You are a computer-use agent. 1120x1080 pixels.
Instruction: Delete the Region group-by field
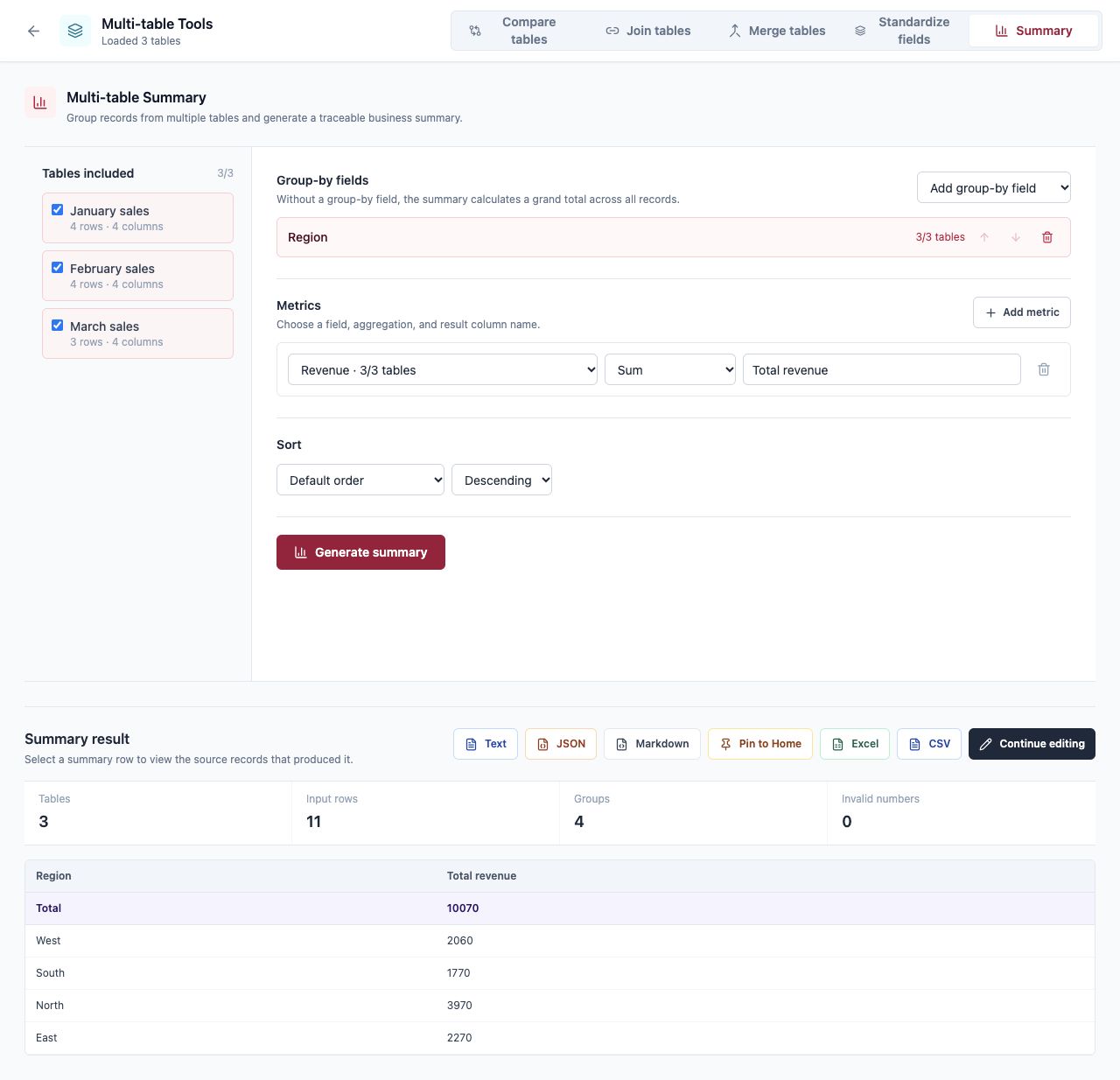pos(1047,237)
